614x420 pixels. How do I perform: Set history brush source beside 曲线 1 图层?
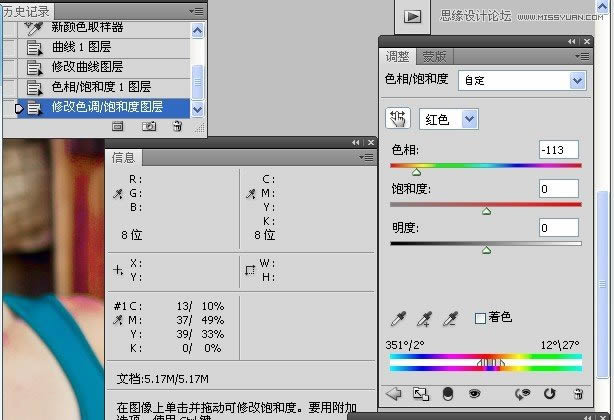[x=9, y=47]
